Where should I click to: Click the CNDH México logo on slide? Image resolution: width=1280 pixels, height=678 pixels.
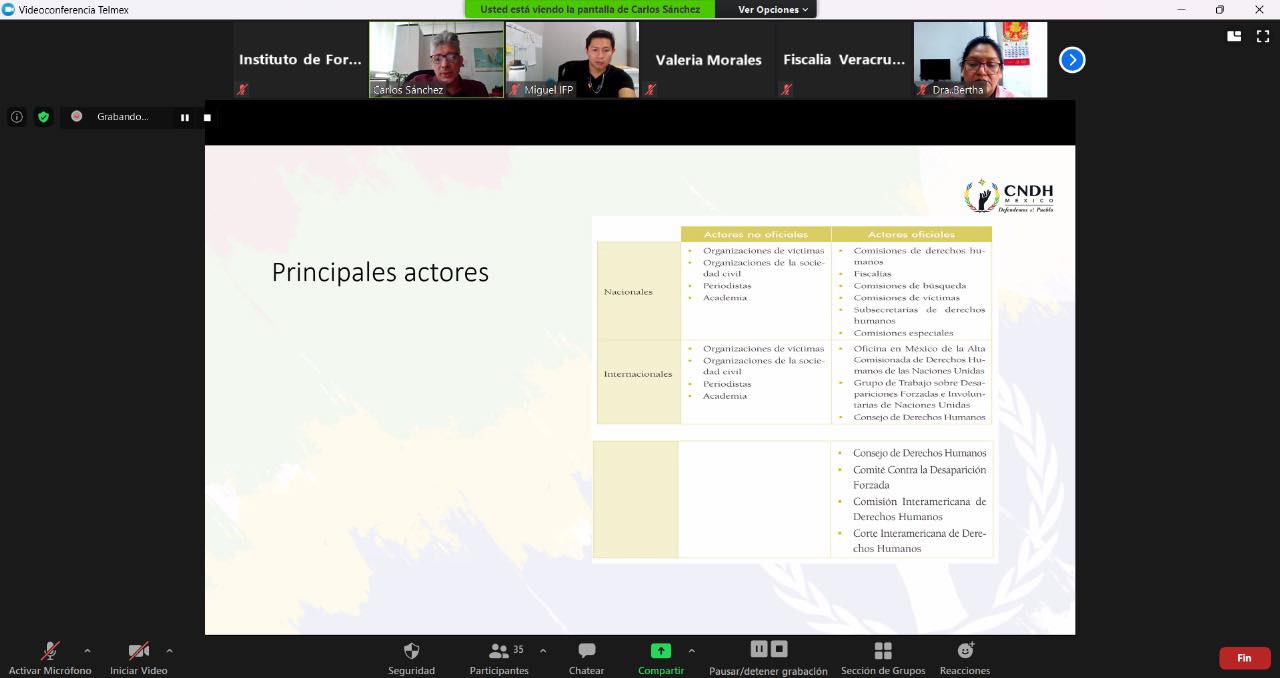[1009, 196]
